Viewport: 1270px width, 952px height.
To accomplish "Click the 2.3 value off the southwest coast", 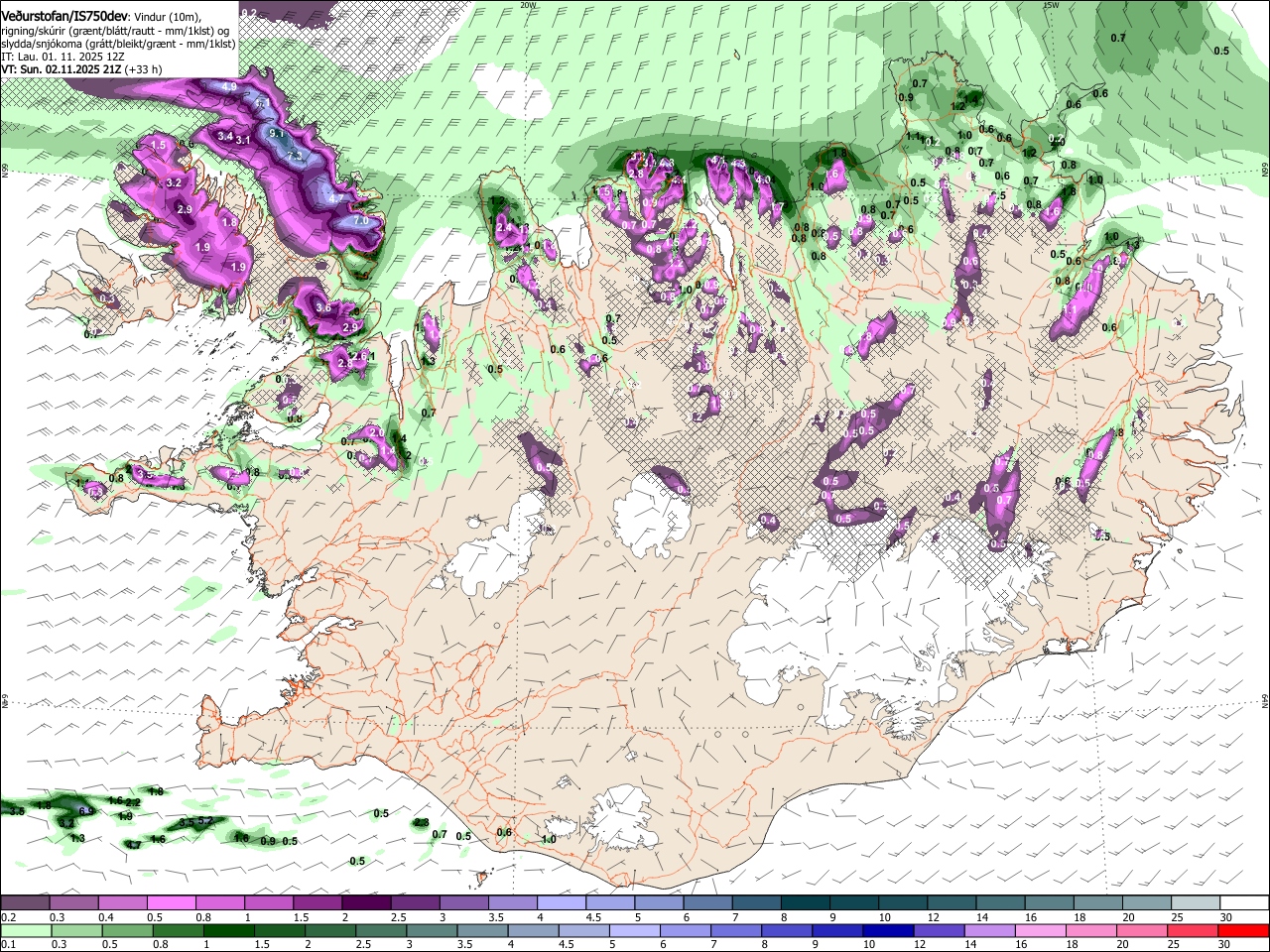I will (x=421, y=822).
